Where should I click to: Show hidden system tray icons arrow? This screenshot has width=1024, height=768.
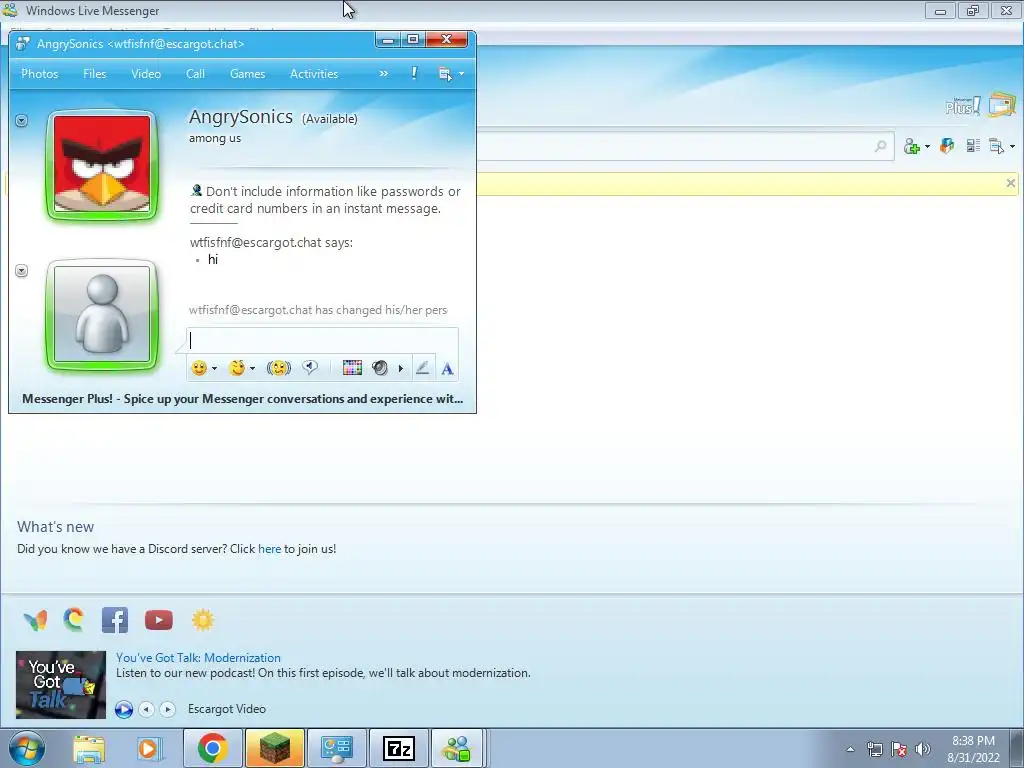pos(850,749)
